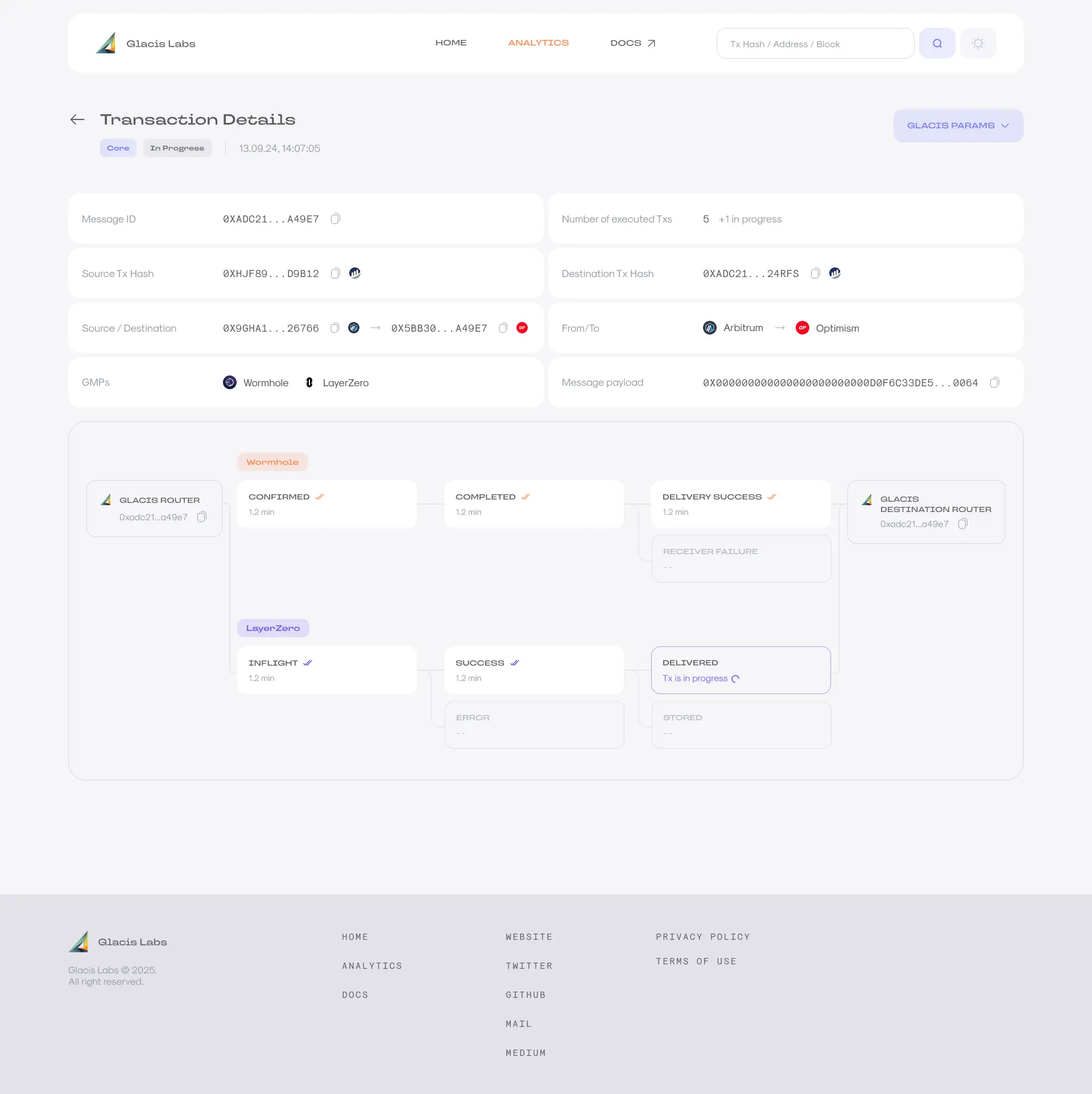Image resolution: width=1092 pixels, height=1094 pixels.
Task: Click the Wormhole label tag
Action: point(272,462)
